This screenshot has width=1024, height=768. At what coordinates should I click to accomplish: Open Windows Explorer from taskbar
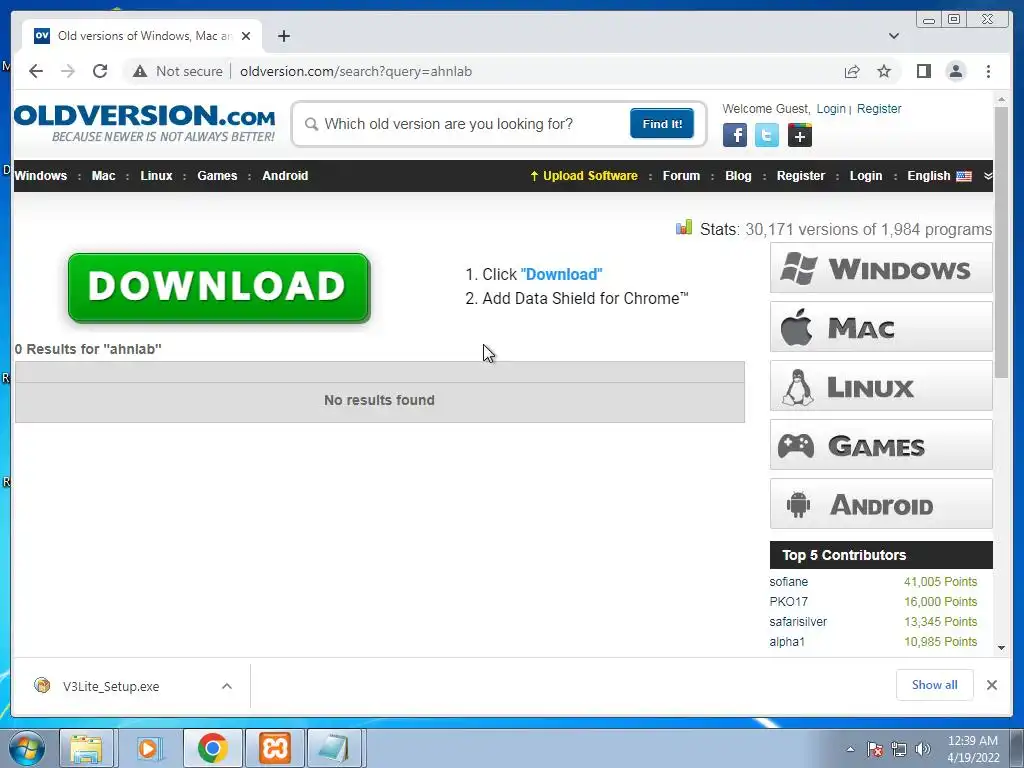click(87, 748)
